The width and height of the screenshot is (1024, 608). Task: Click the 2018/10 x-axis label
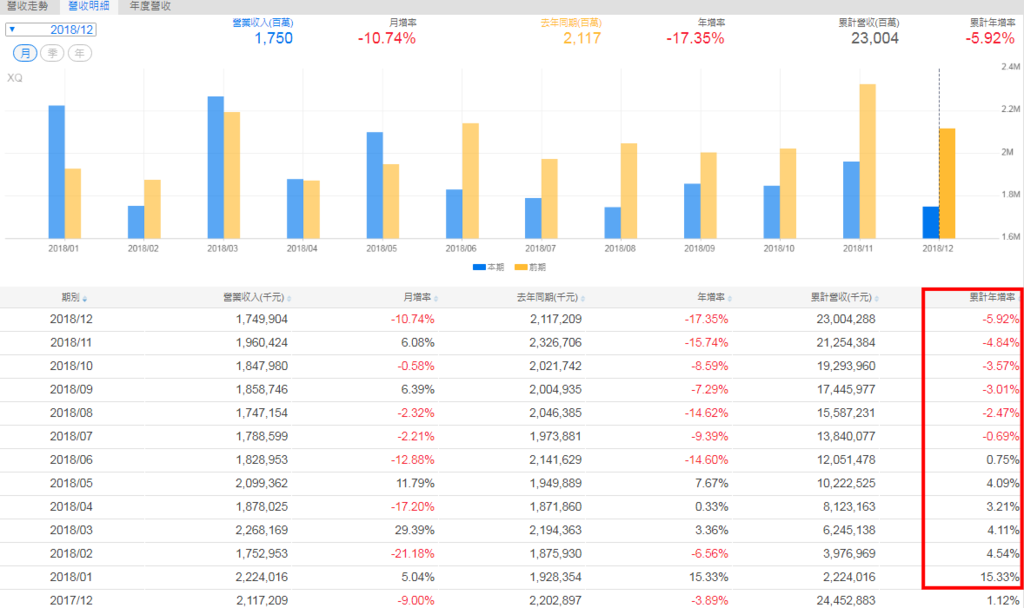coord(779,248)
